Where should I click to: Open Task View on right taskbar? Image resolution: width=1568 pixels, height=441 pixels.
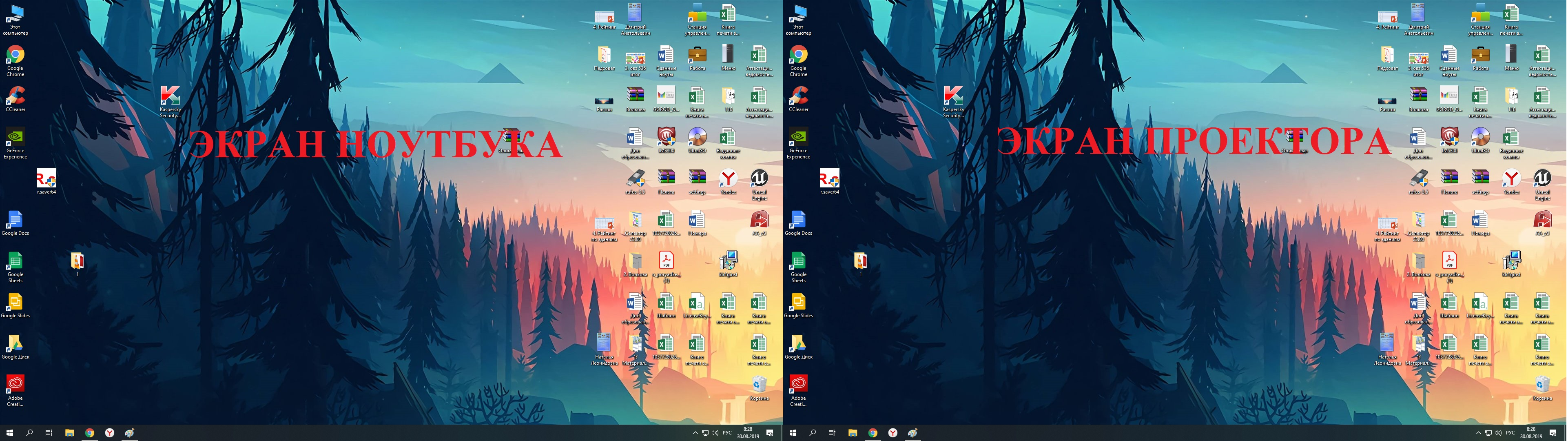click(832, 433)
